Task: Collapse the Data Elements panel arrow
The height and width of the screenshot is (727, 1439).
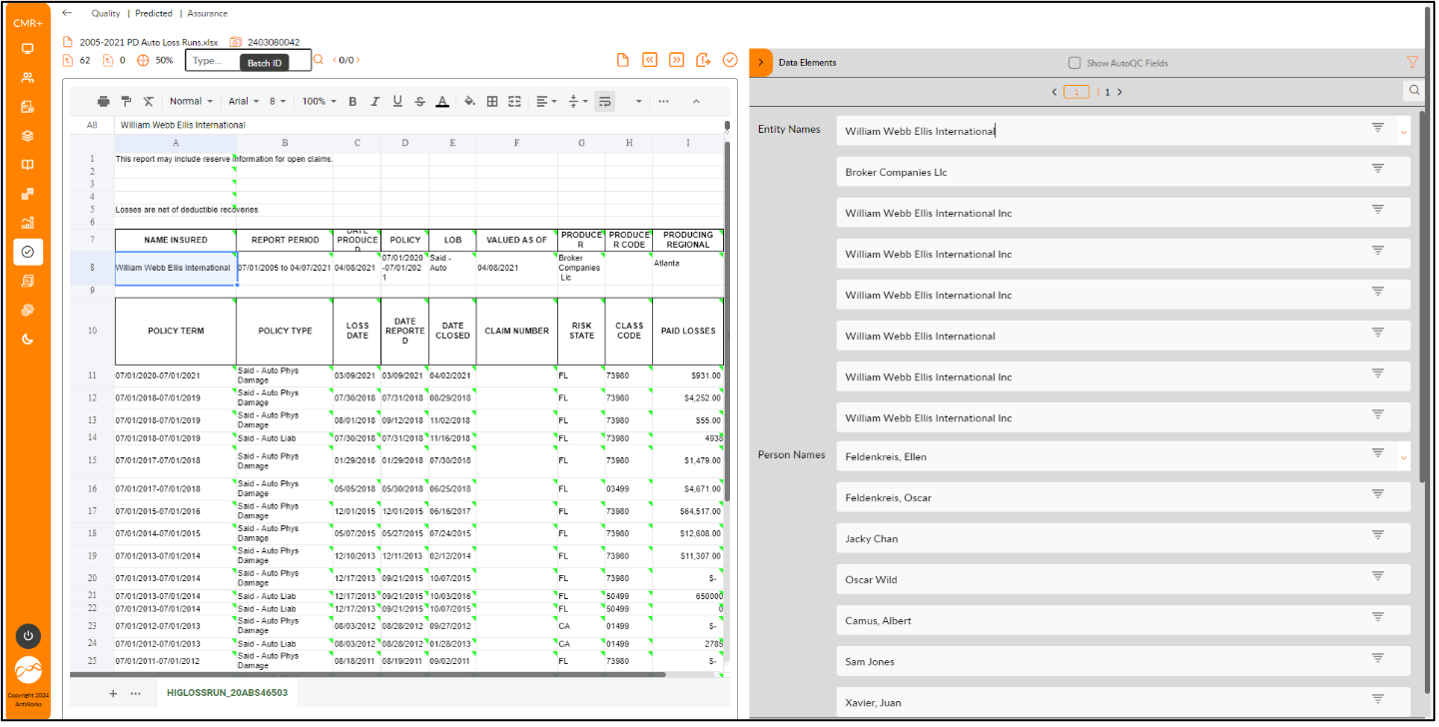Action: point(760,62)
